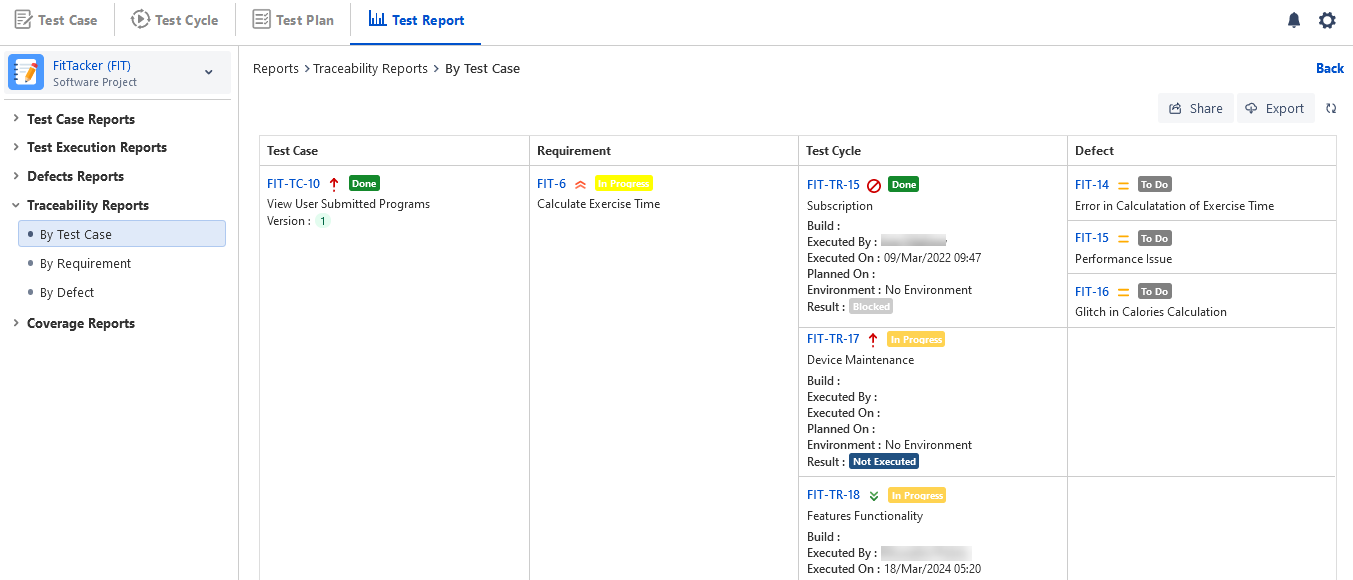Click 'Calculate Exercise Time' text
The height and width of the screenshot is (580, 1353).
[x=598, y=204]
